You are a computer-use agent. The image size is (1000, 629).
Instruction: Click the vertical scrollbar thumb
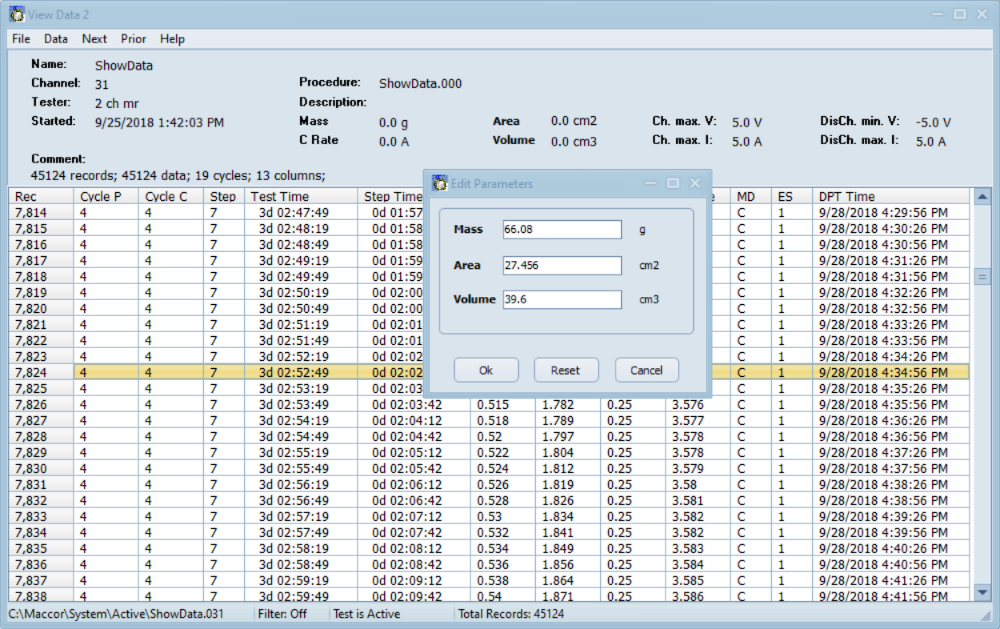coord(982,277)
